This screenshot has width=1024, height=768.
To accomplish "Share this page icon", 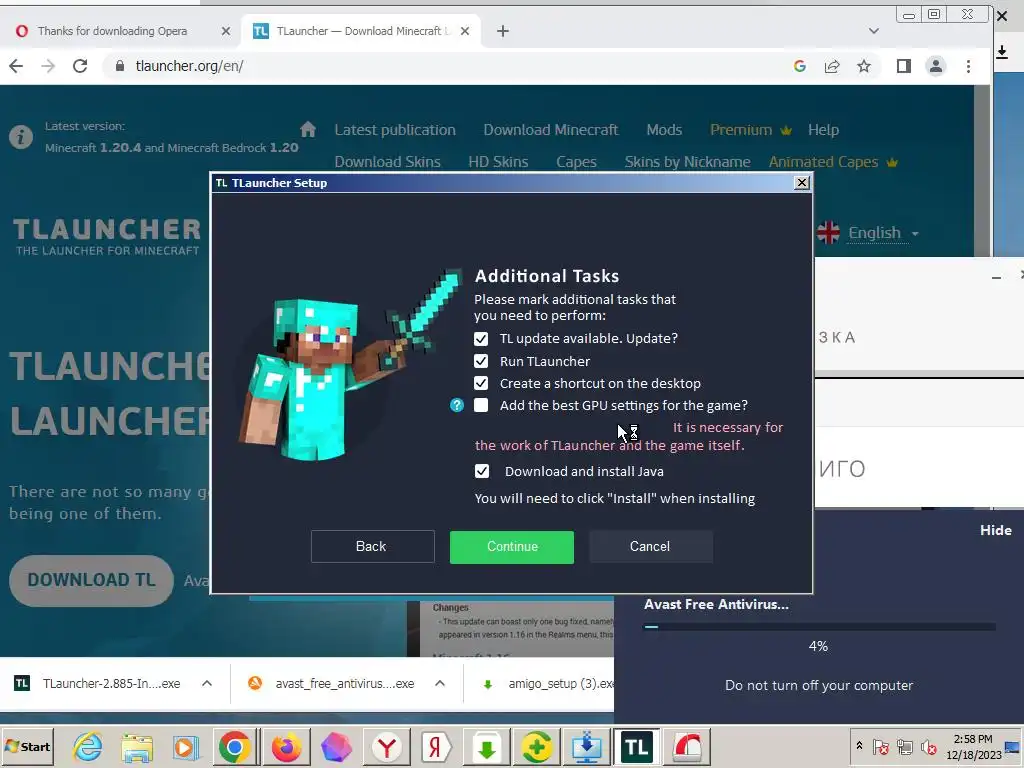I will pos(832,66).
